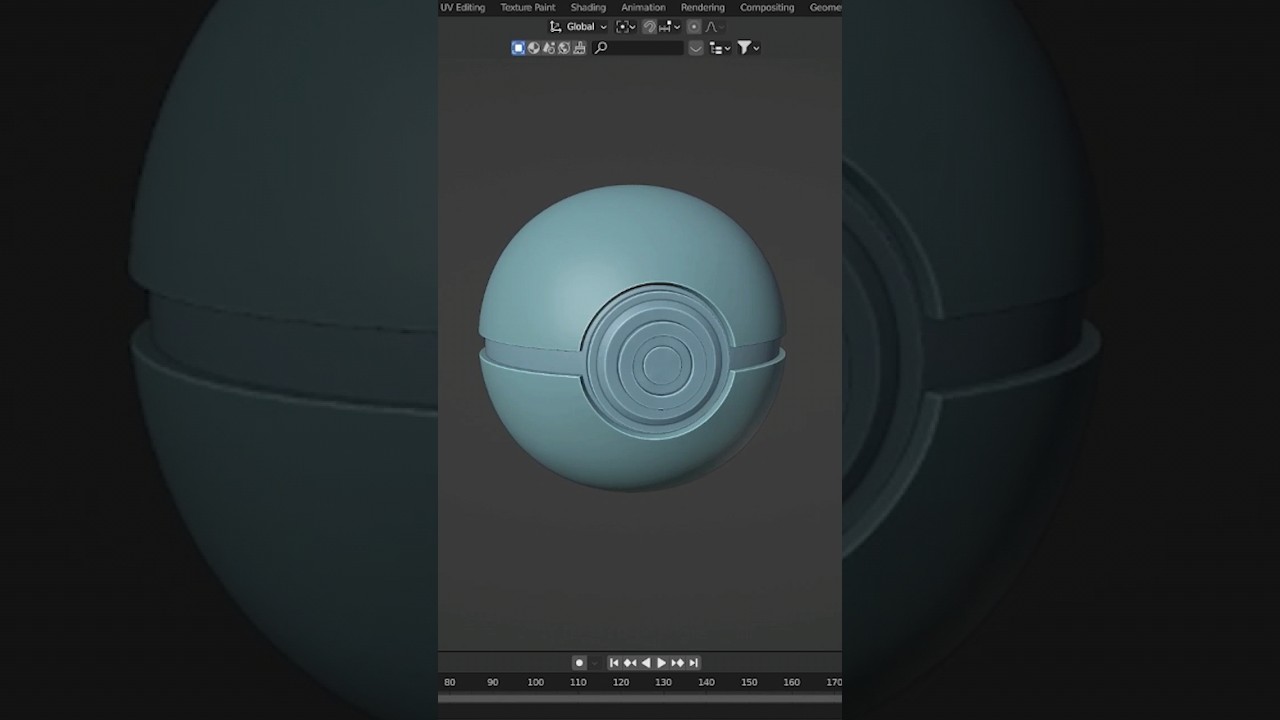Toggle the auto keying record button

click(579, 663)
